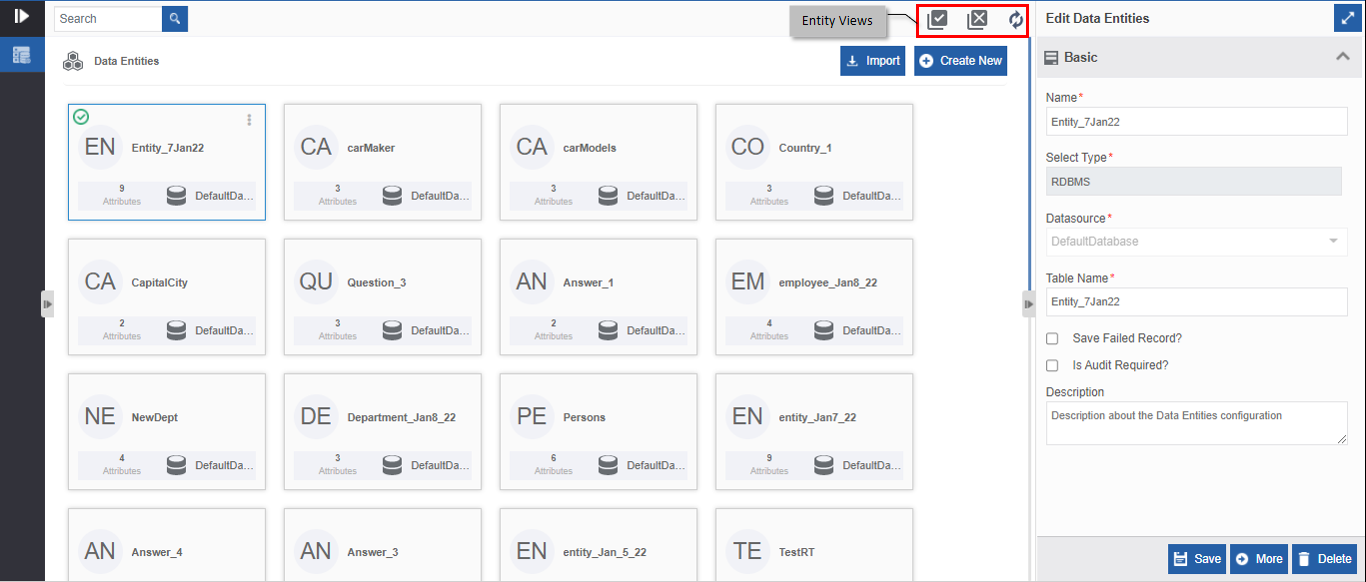Select the TestRT entity card
The image size is (1366, 582).
coord(814,545)
